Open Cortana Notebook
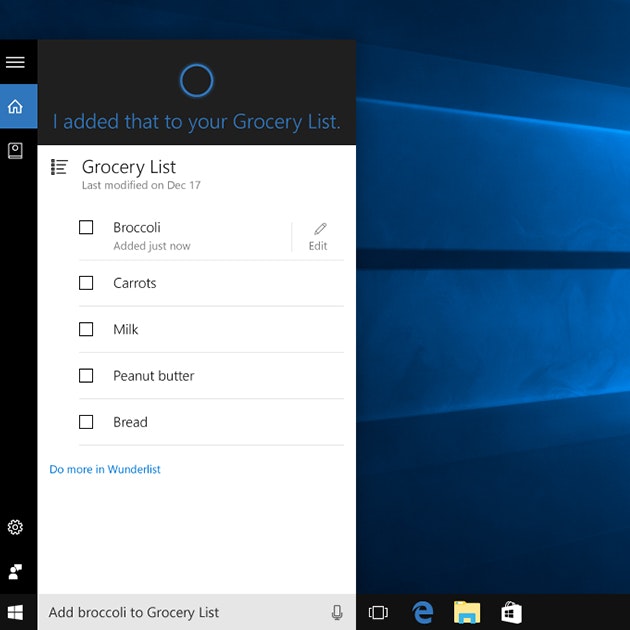The image size is (630, 630). [15, 150]
